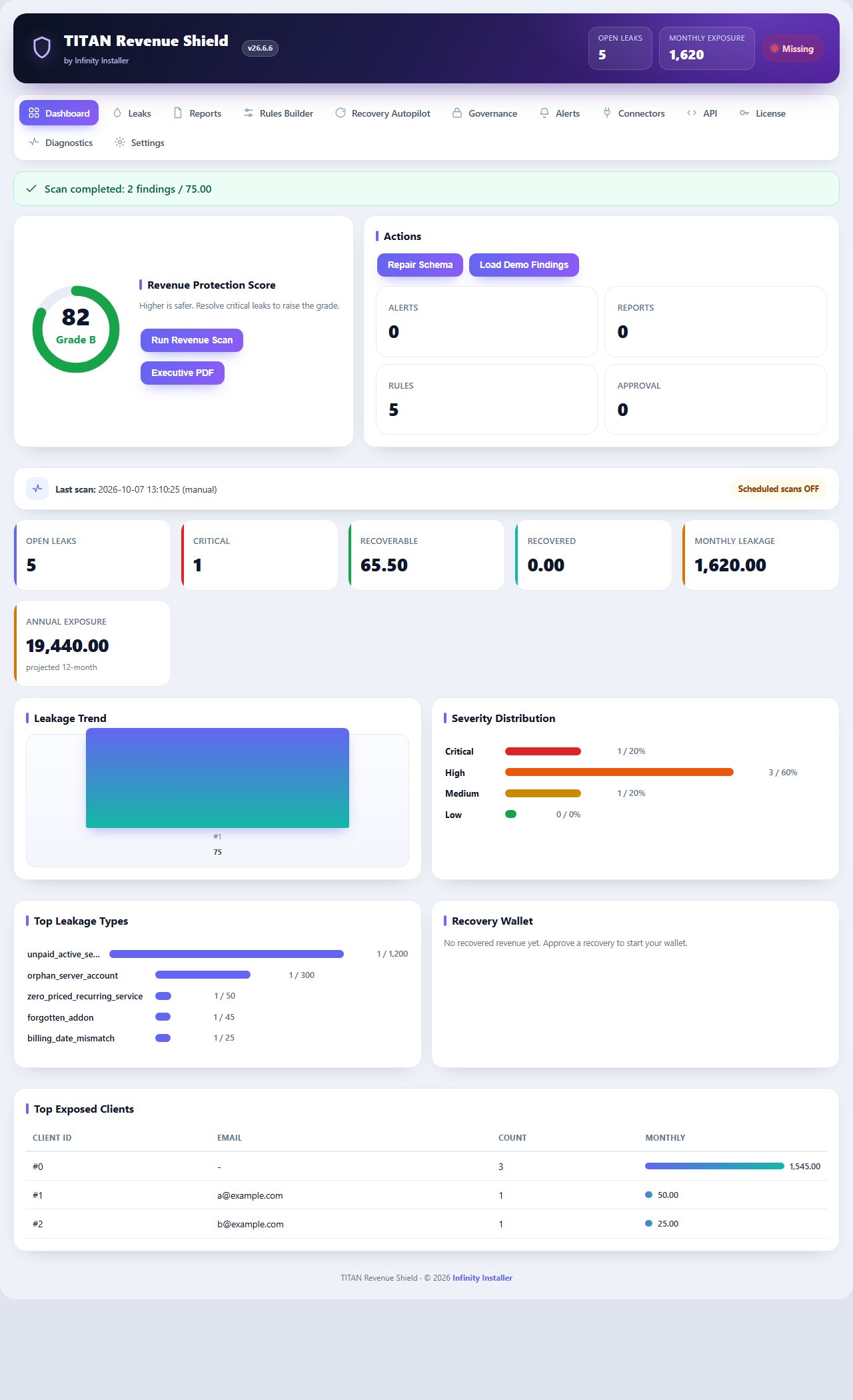Click the Revenue Protection Score gauge ring
Screen dimensions: 853x1400
[76, 329]
